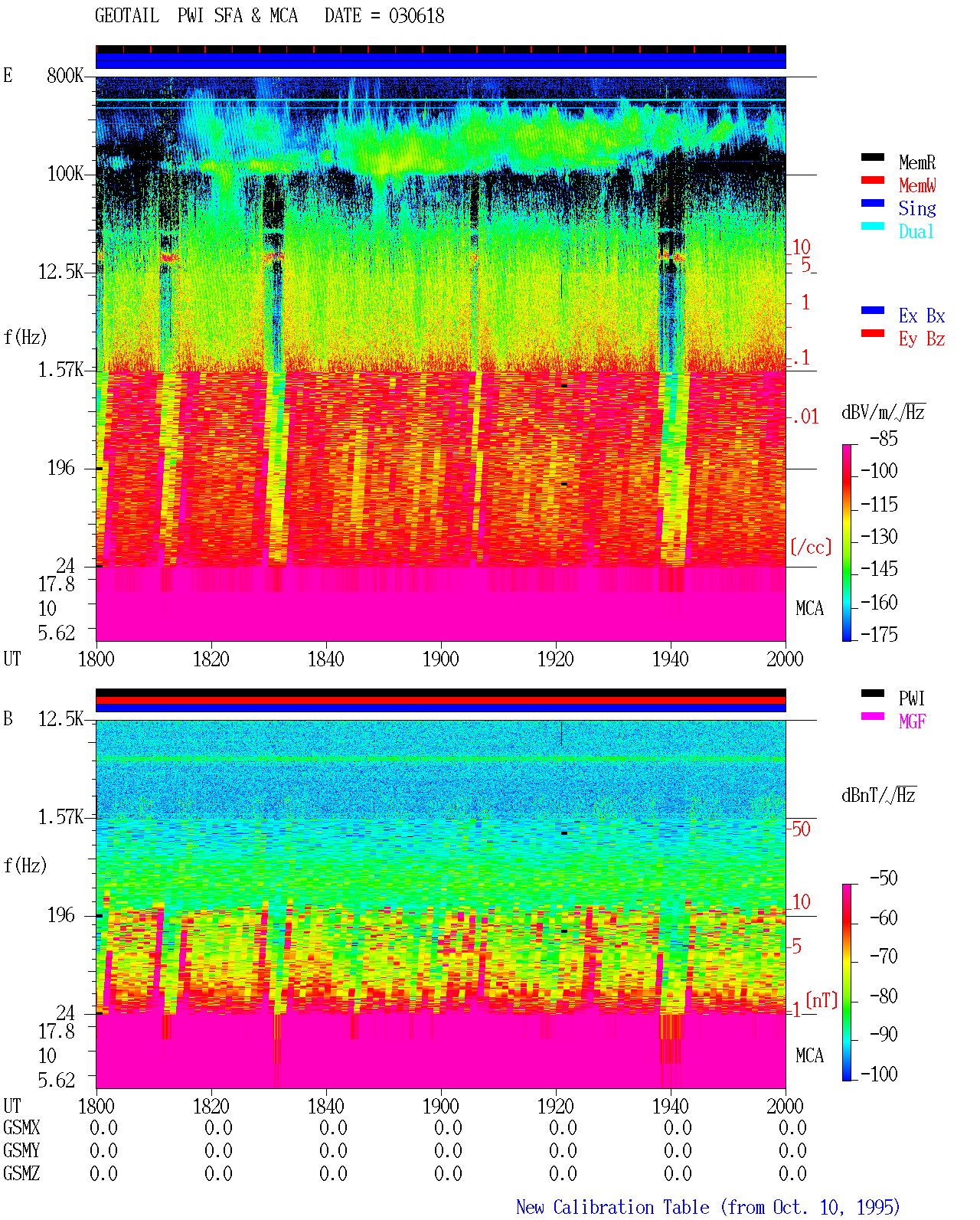This screenshot has width=980, height=1220.
Task: Select the "GSMZ" row label
Action: [21, 1173]
